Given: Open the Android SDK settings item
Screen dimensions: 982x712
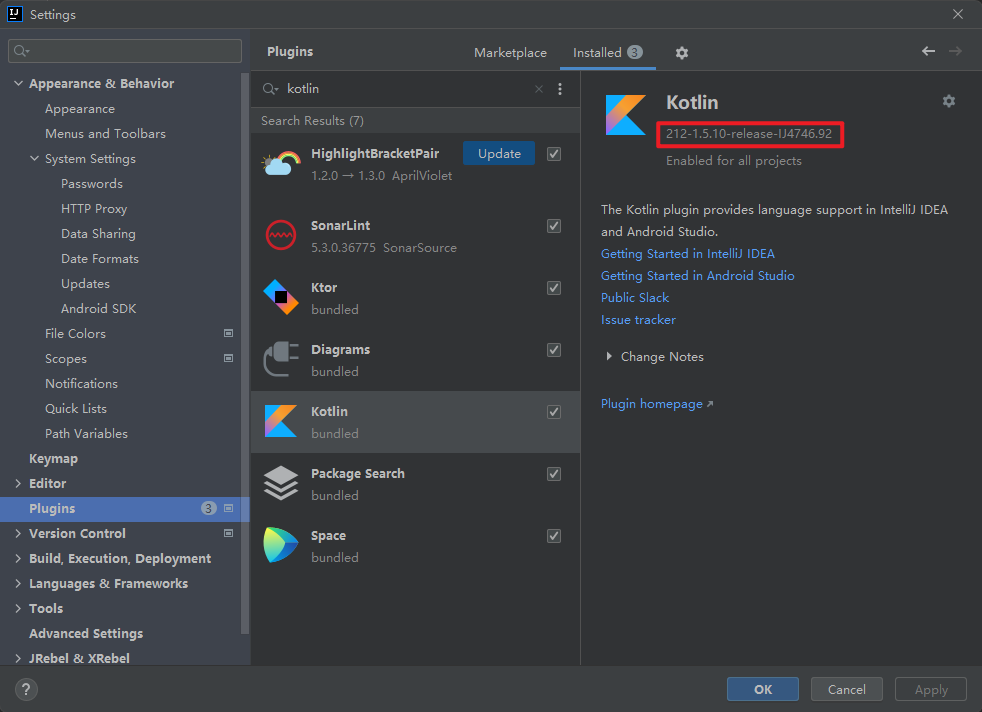Looking at the screenshot, I should point(98,309).
